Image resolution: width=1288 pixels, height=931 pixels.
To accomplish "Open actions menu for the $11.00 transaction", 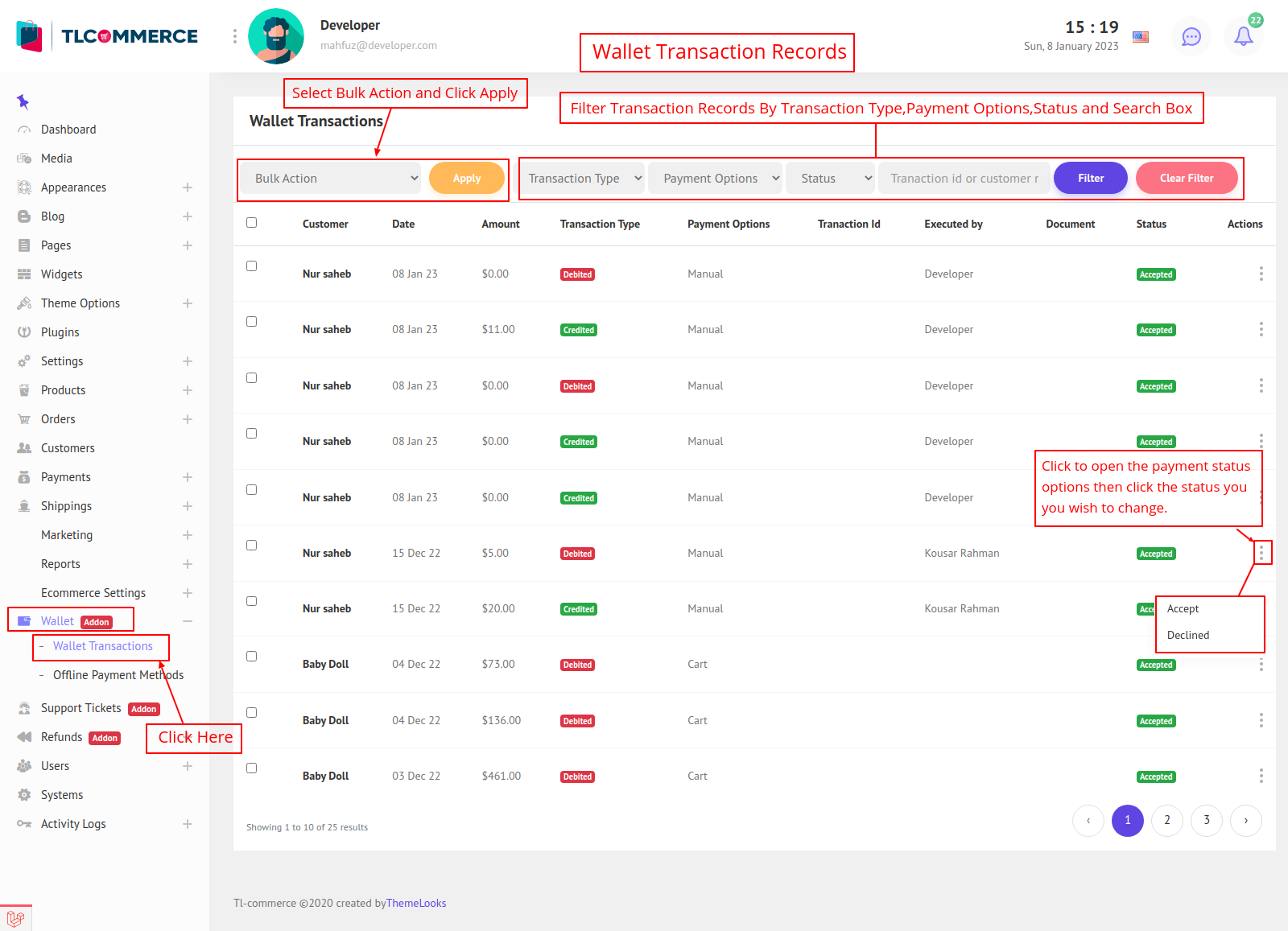I will (x=1261, y=329).
